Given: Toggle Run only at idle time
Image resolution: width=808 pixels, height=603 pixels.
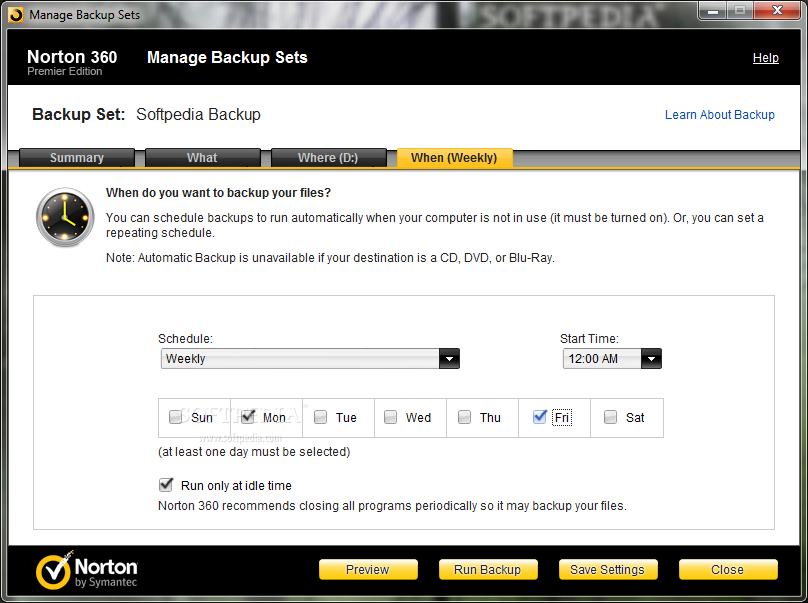Looking at the screenshot, I should (x=166, y=485).
